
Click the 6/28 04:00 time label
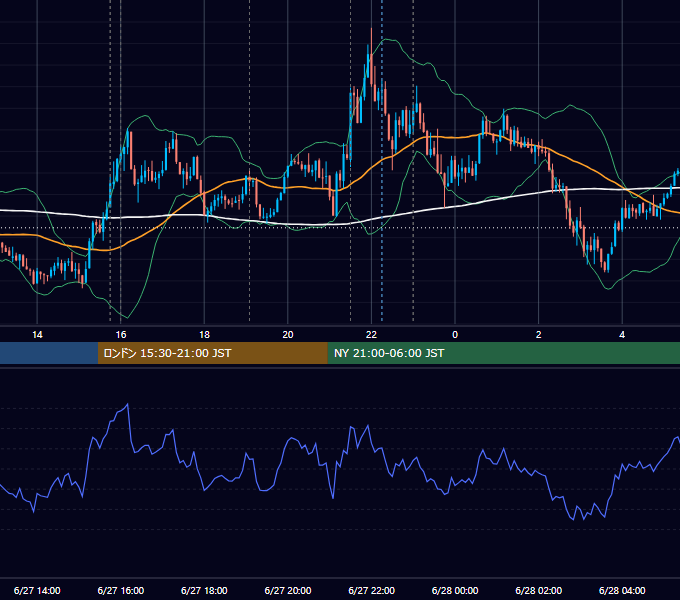point(622,590)
